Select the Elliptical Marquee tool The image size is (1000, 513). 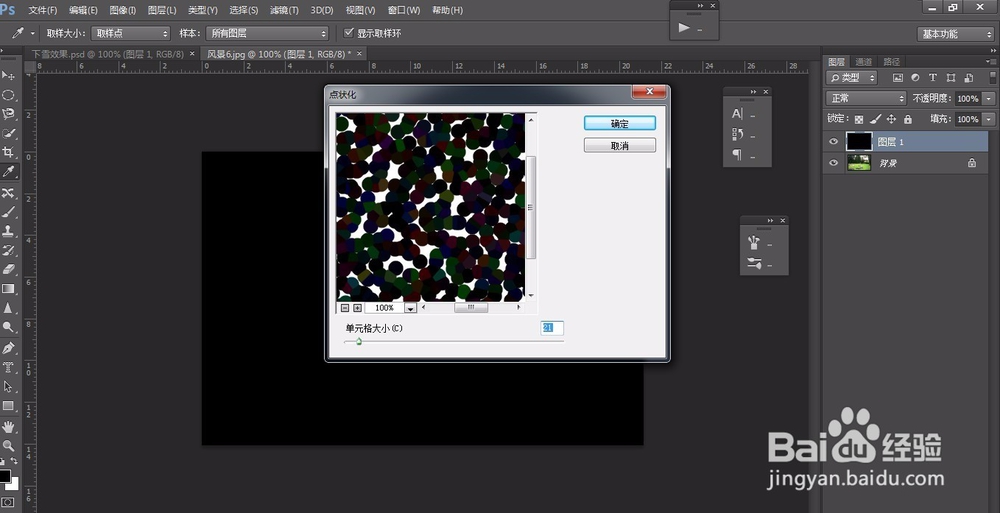point(8,95)
